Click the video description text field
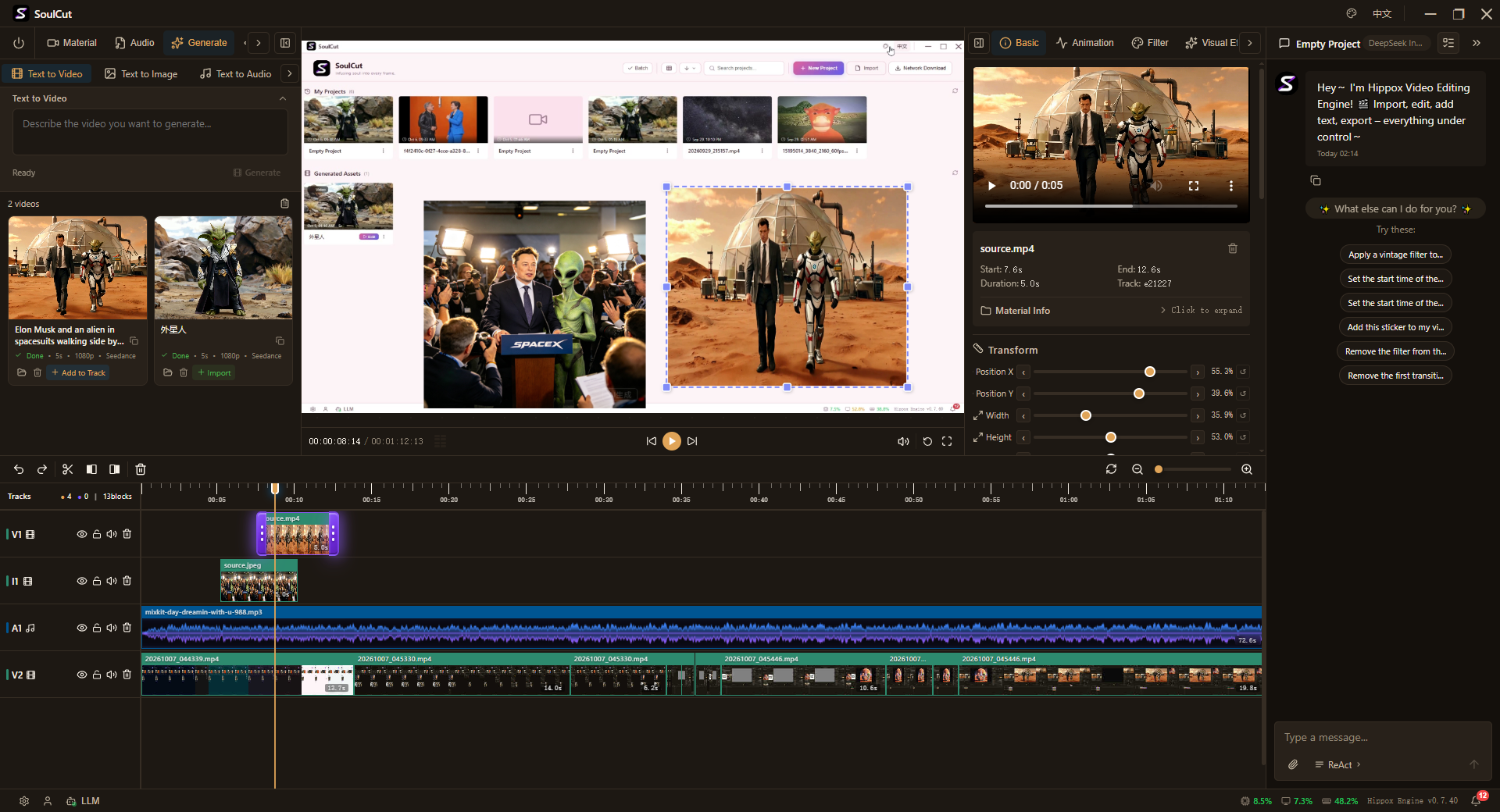 [x=150, y=131]
